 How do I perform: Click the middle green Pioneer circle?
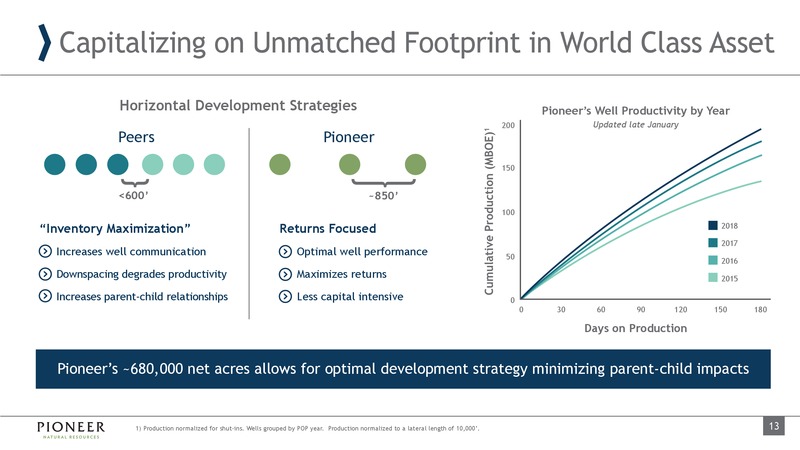click(x=349, y=164)
